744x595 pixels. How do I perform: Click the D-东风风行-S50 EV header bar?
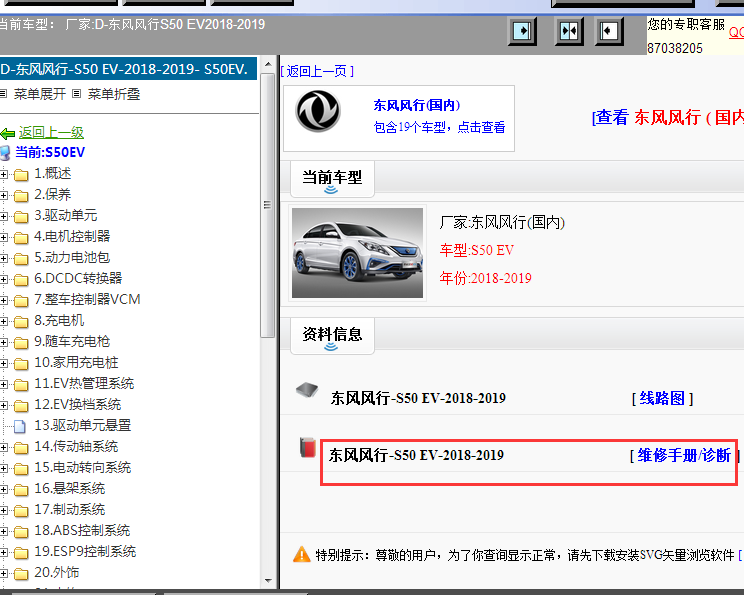tap(128, 69)
